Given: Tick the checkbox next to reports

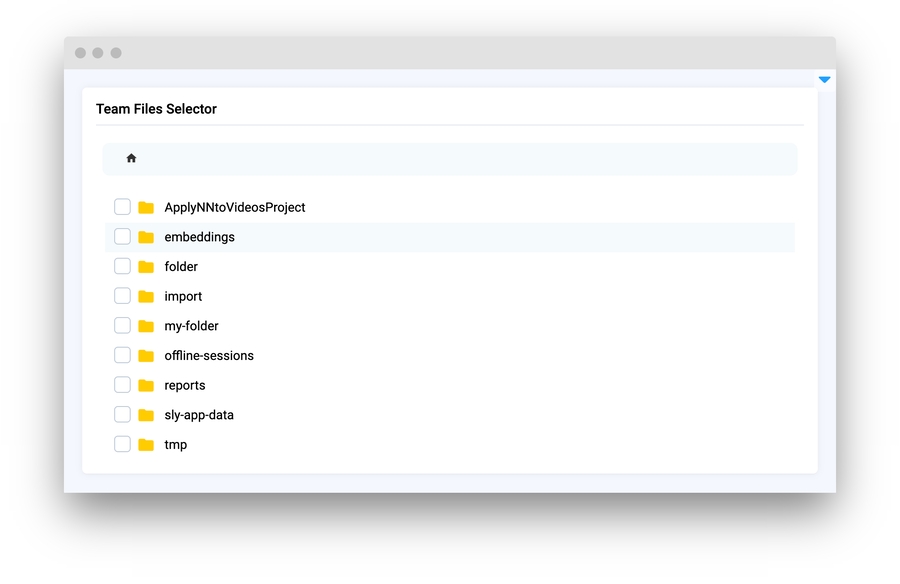Looking at the screenshot, I should pos(122,385).
